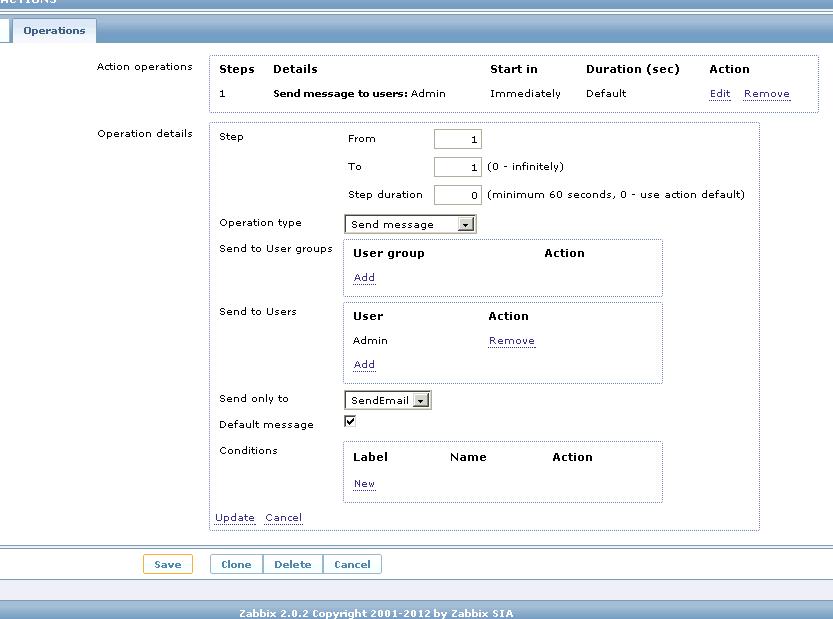Add a user under Send to Users
833x619 pixels.
coord(364,365)
